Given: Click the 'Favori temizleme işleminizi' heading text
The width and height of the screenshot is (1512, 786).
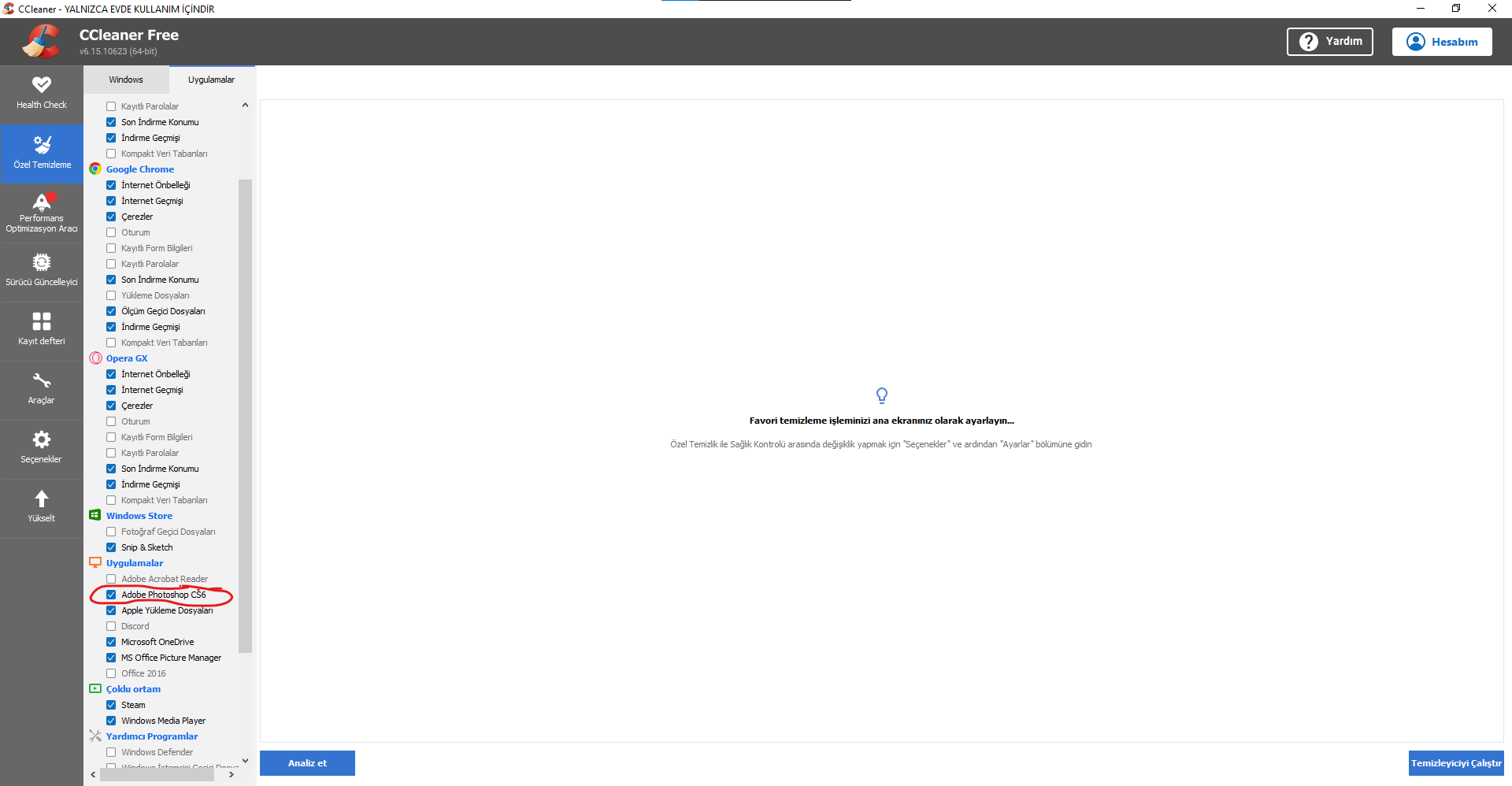Looking at the screenshot, I should pyautogui.click(x=882, y=421).
